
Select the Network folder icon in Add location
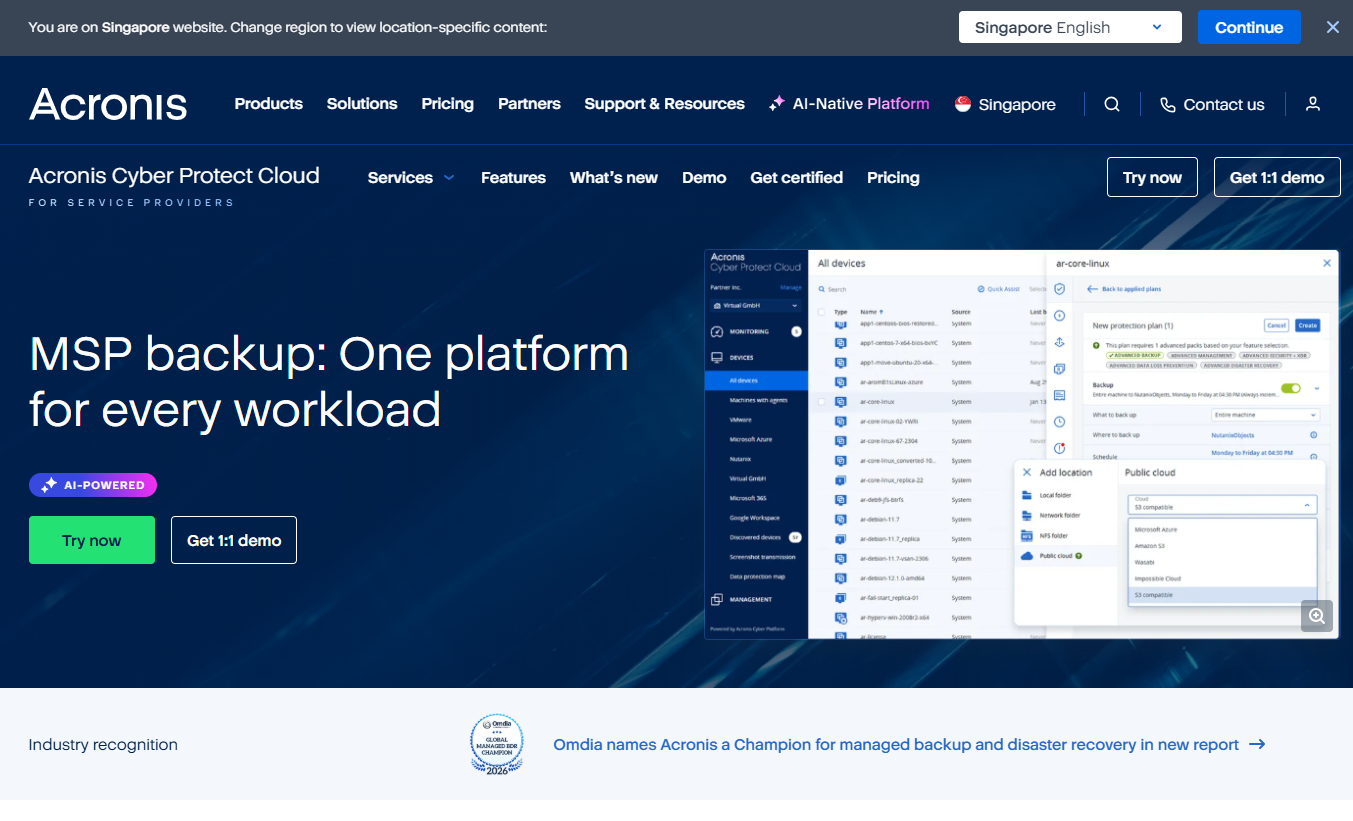pos(1026,515)
